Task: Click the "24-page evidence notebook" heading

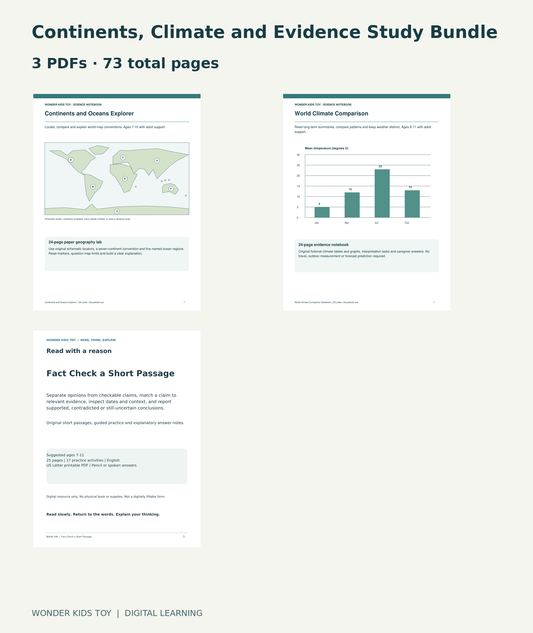Action: [x=323, y=245]
